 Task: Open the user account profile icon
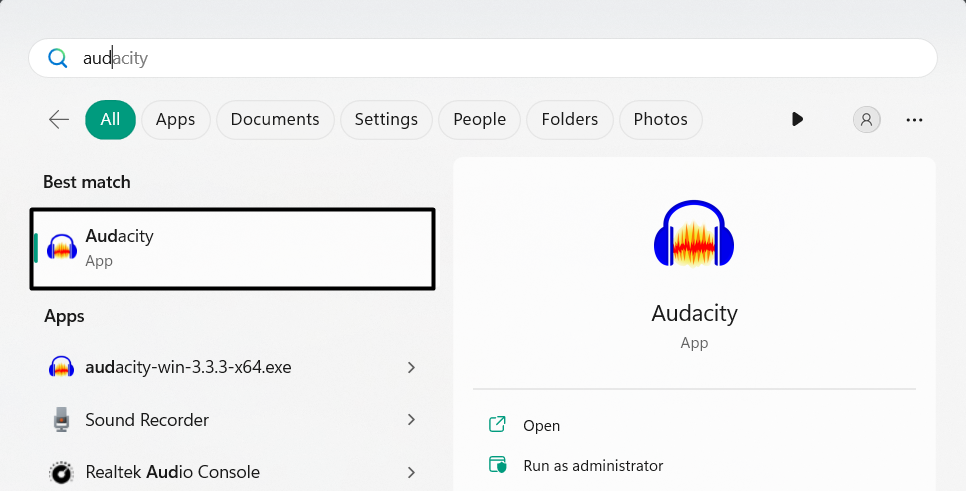pyautogui.click(x=866, y=120)
